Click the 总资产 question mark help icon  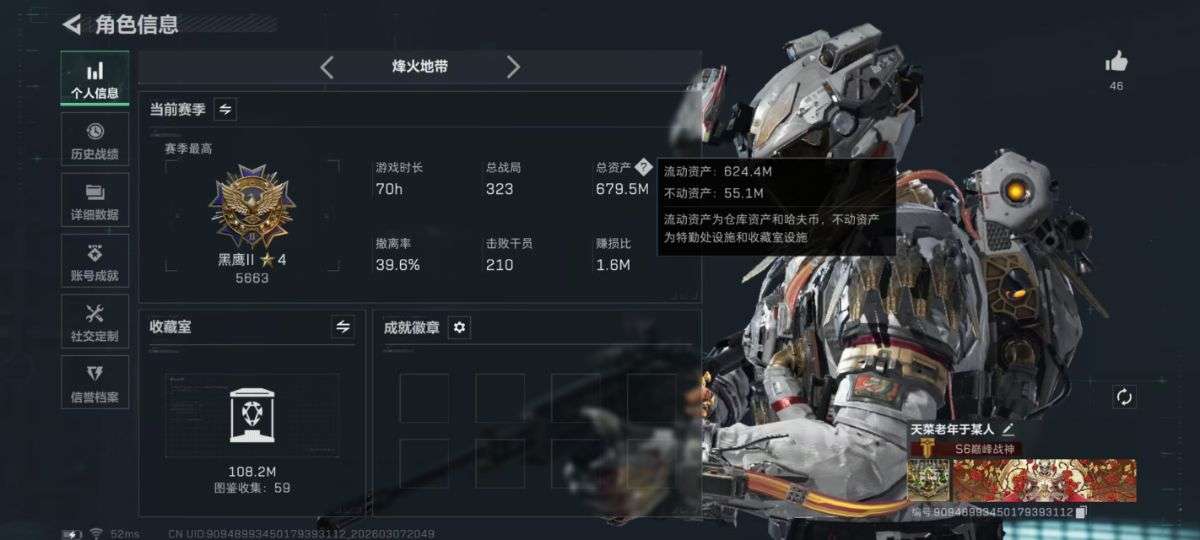pyautogui.click(x=643, y=166)
